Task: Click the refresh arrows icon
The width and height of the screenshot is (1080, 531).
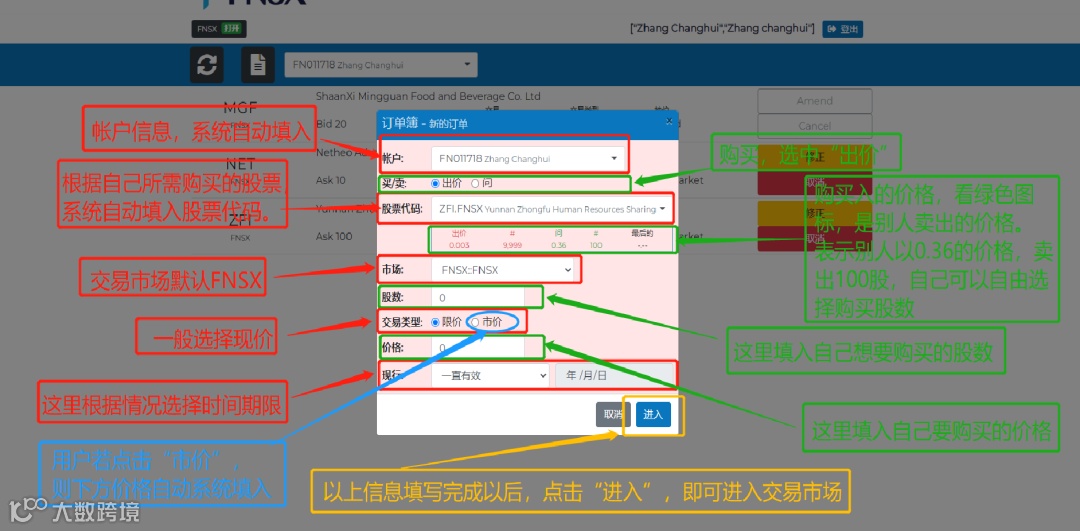Action: pyautogui.click(x=207, y=65)
